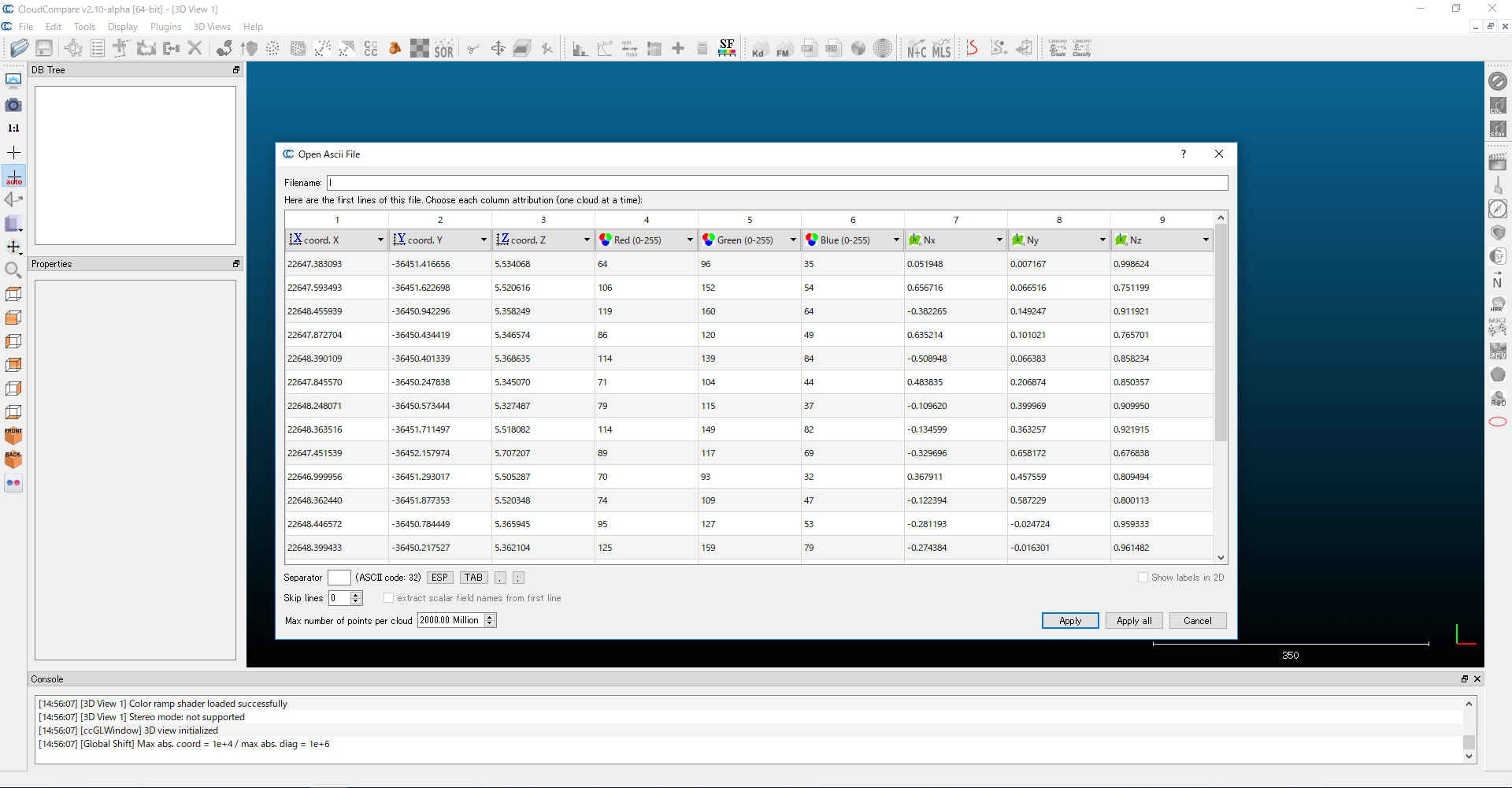Image resolution: width=1512 pixels, height=788 pixels.
Task: Click the Max number of points stepper
Action: [x=490, y=620]
